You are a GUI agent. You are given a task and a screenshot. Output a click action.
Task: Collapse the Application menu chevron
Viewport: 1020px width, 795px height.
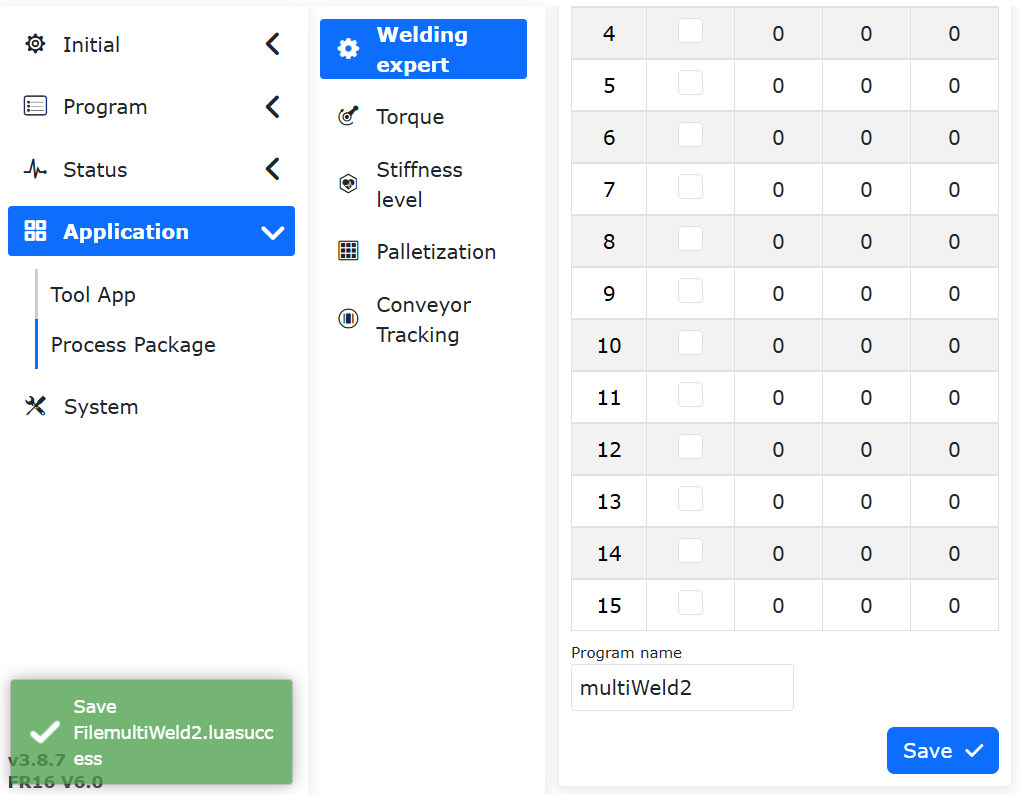273,232
